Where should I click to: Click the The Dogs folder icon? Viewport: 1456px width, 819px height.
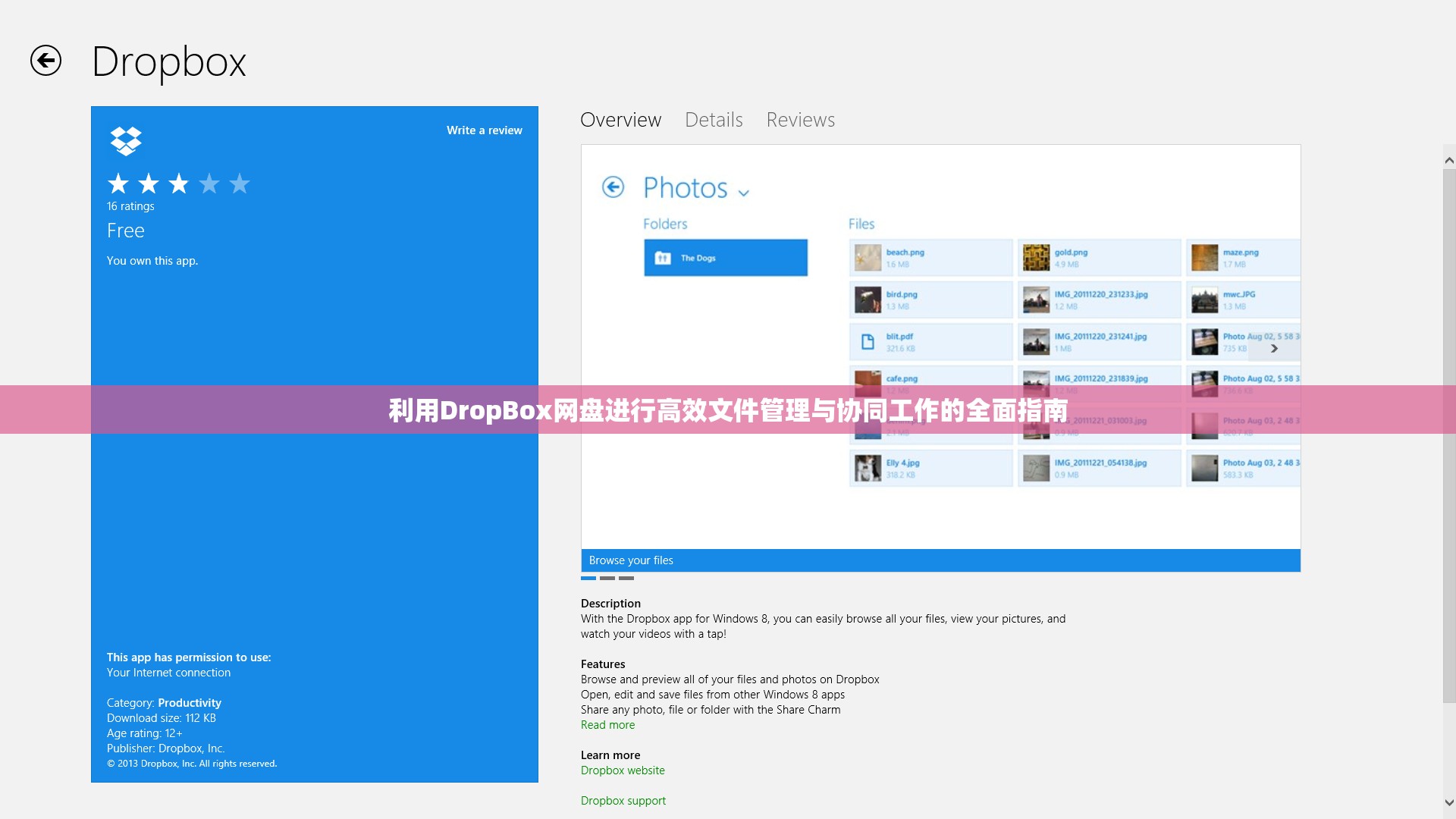[663, 257]
